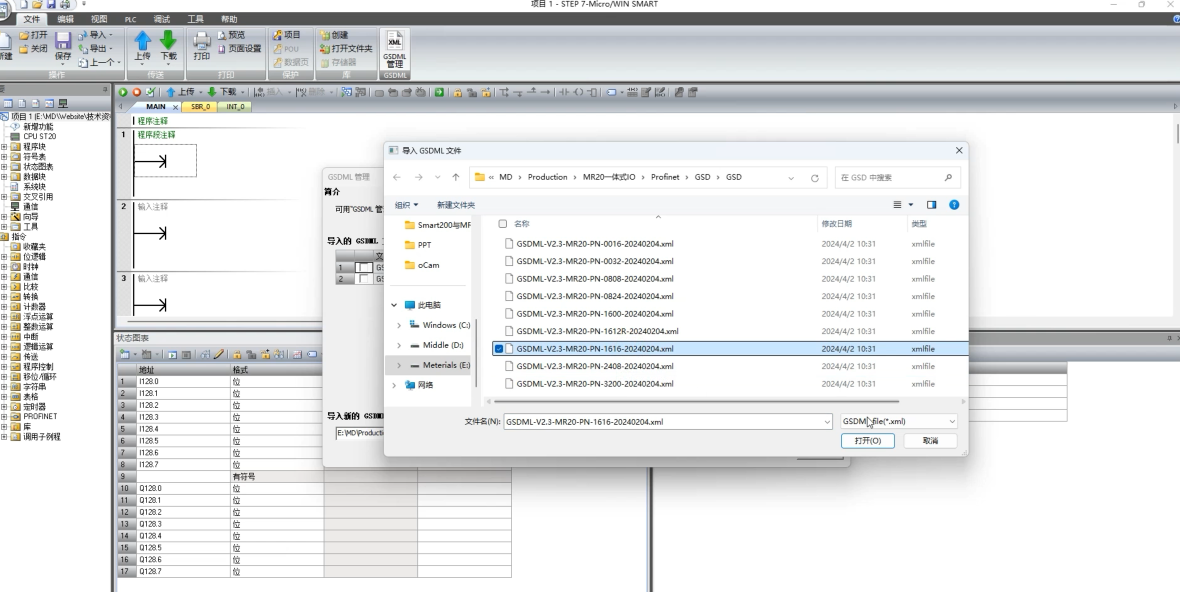Click 项目 in the 保护 ribbon group

[286, 35]
